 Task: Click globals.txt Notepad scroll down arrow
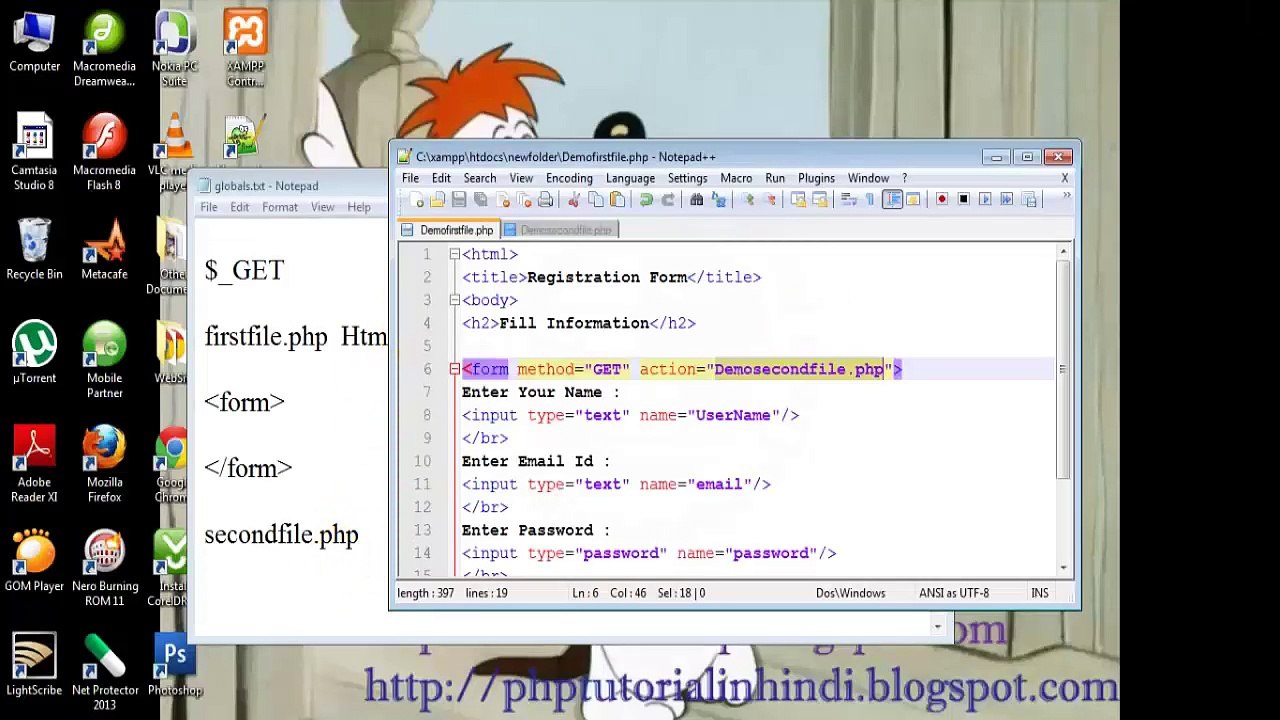point(937,626)
